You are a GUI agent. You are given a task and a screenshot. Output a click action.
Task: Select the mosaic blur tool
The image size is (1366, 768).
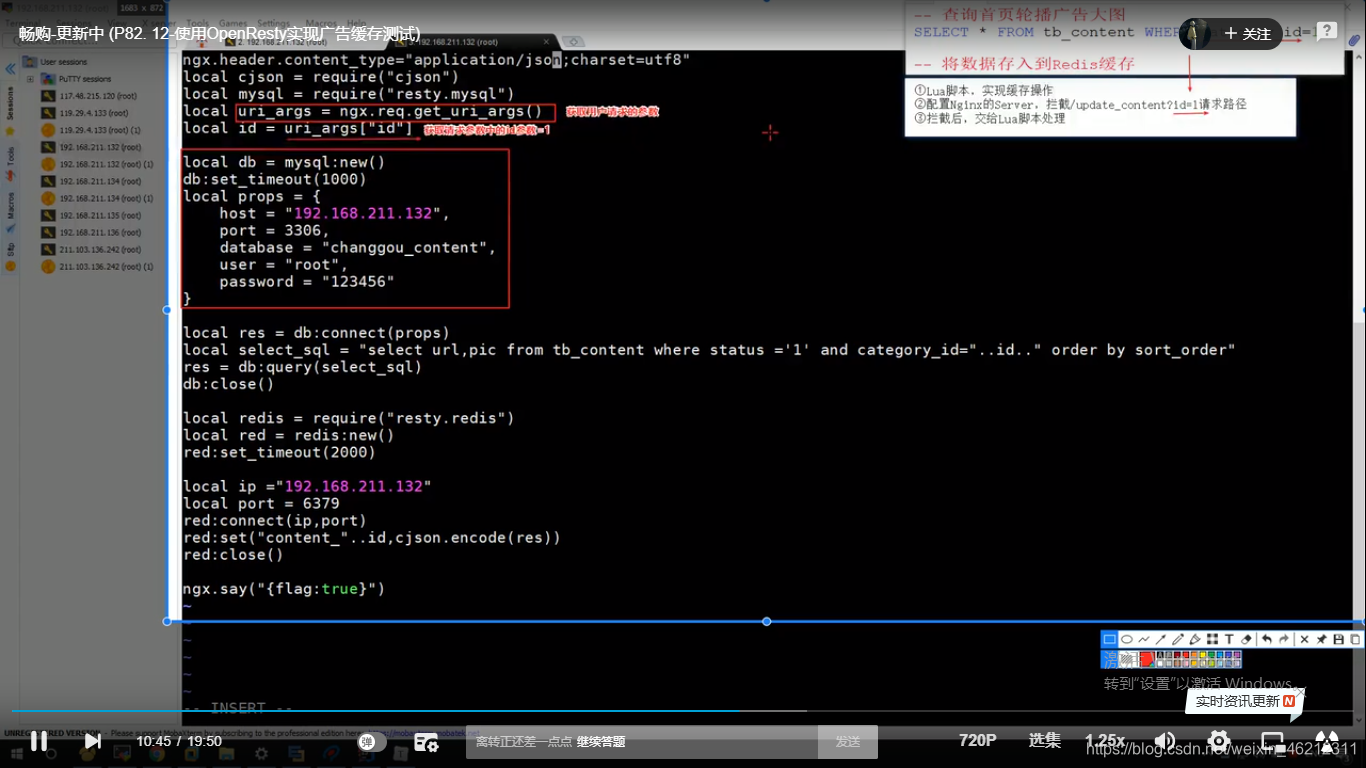(1212, 639)
